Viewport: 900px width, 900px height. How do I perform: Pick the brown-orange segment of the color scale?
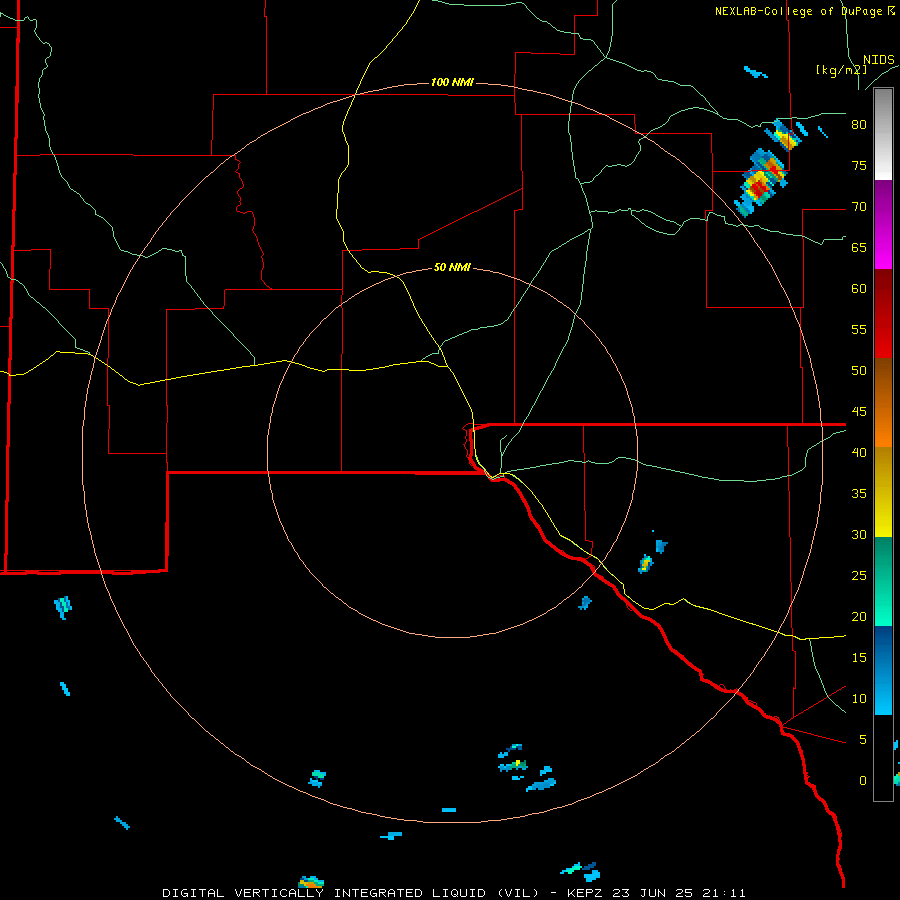click(x=883, y=403)
